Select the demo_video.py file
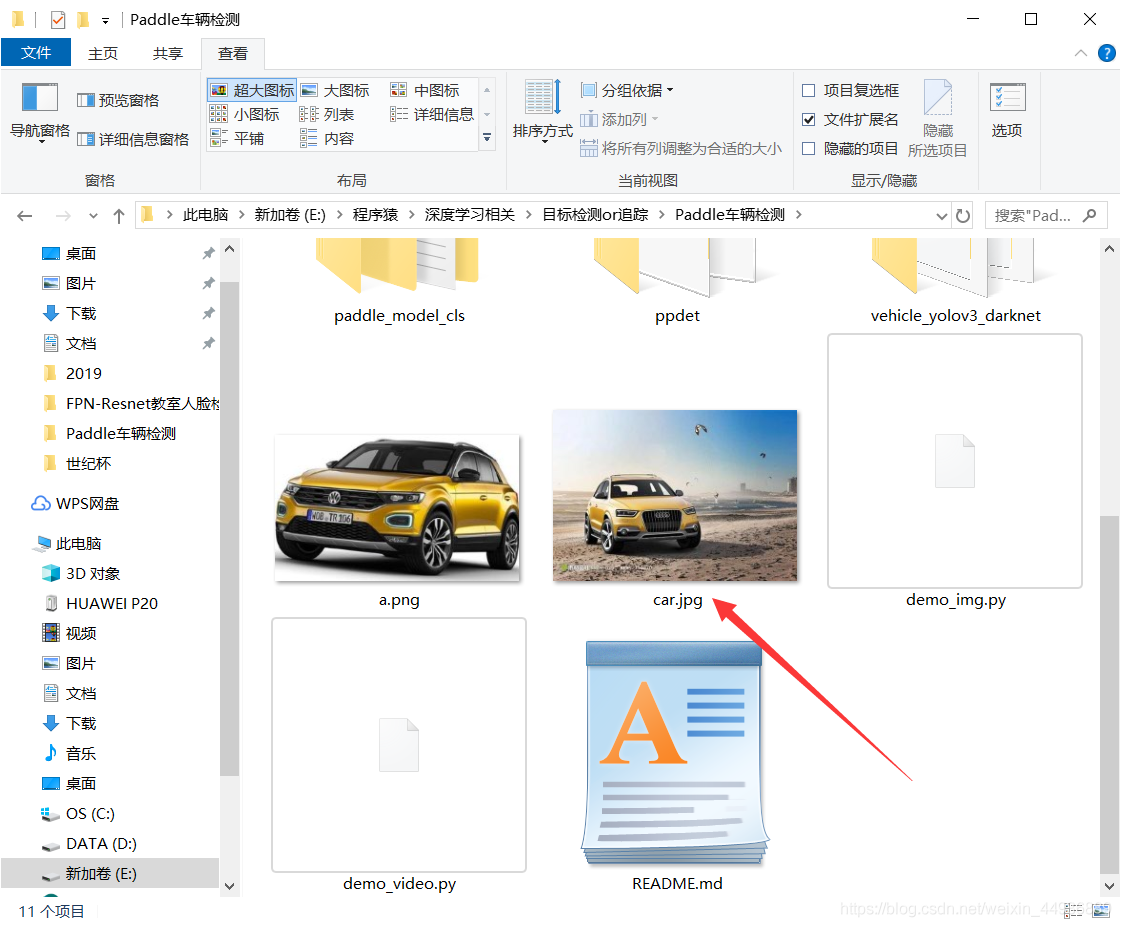The width and height of the screenshot is (1121, 927). [x=399, y=755]
